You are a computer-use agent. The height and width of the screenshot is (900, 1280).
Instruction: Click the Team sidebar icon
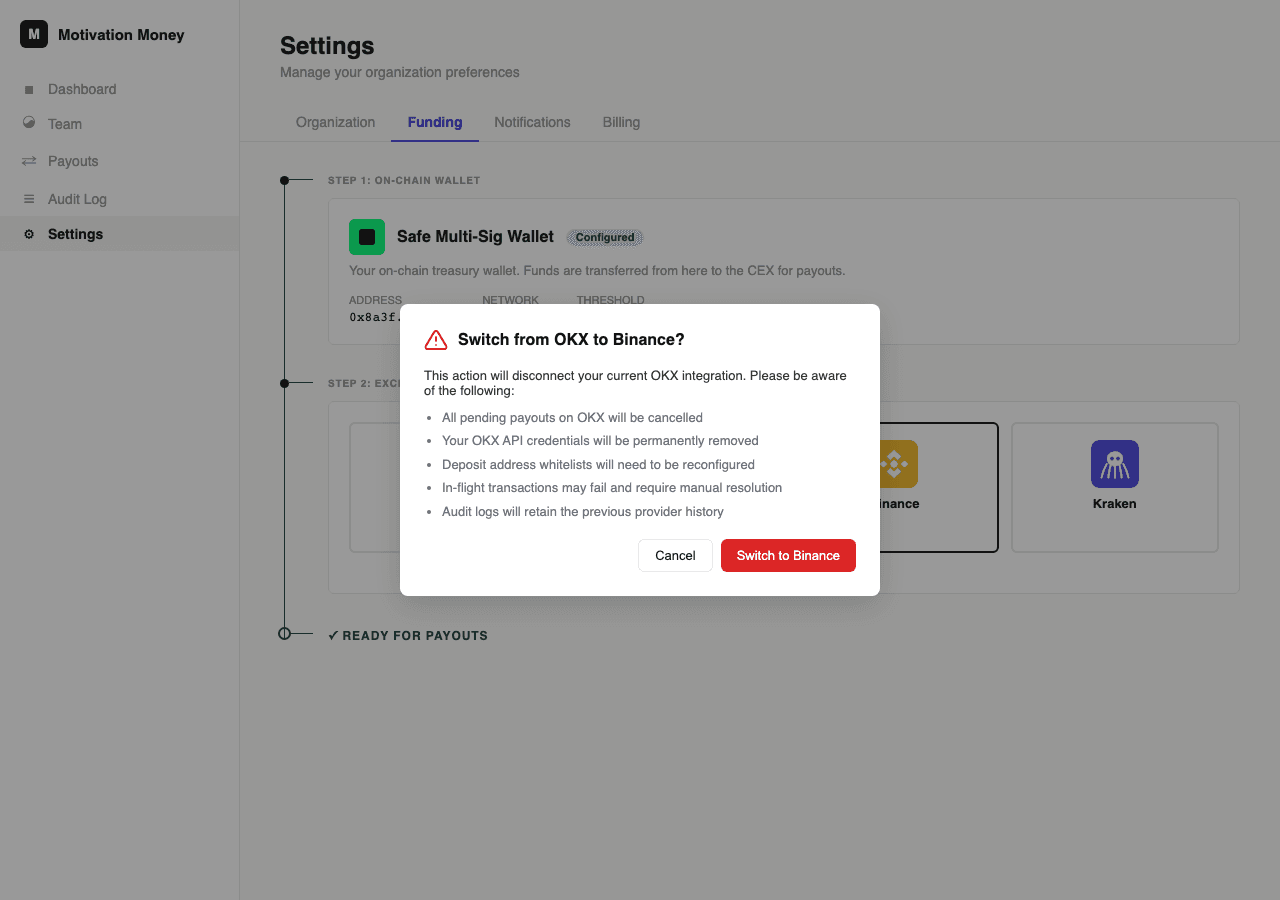coord(29,123)
